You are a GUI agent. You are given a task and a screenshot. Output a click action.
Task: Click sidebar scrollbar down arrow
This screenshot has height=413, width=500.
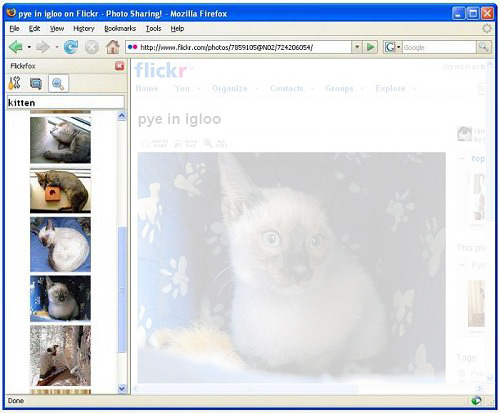coord(122,389)
